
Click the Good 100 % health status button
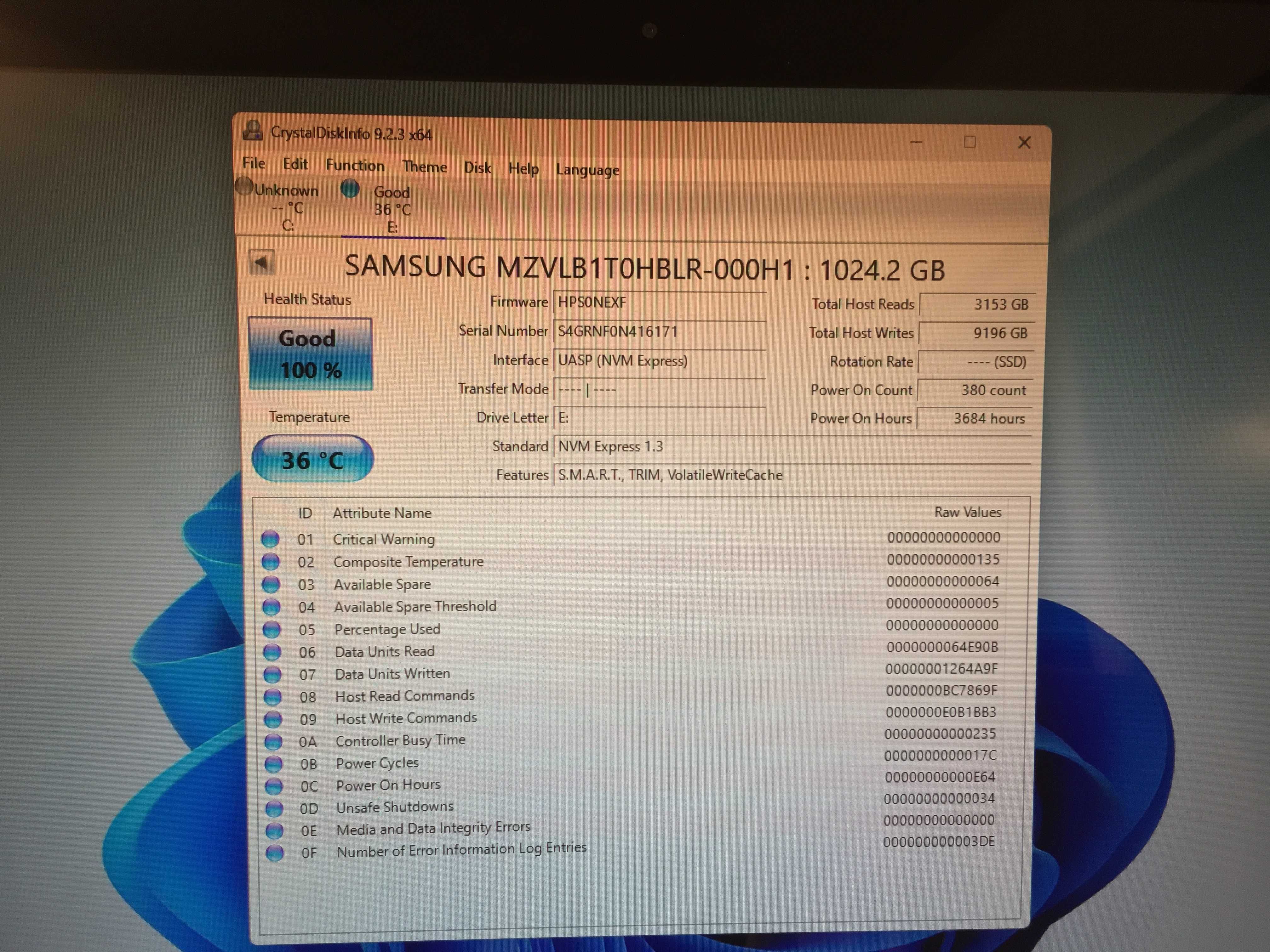click(x=311, y=354)
